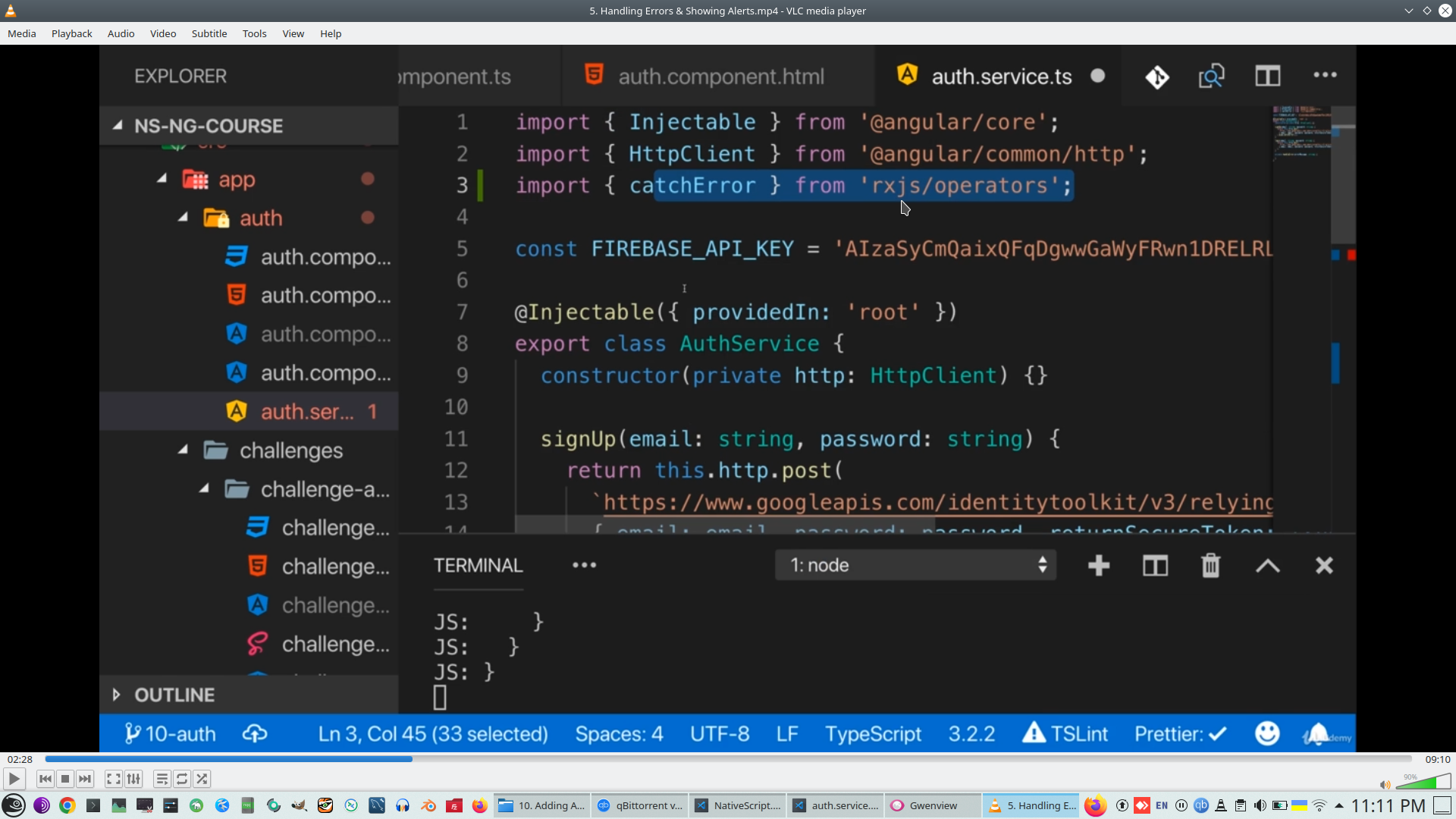
Task: Open the Subtitle menu
Action: 209,33
